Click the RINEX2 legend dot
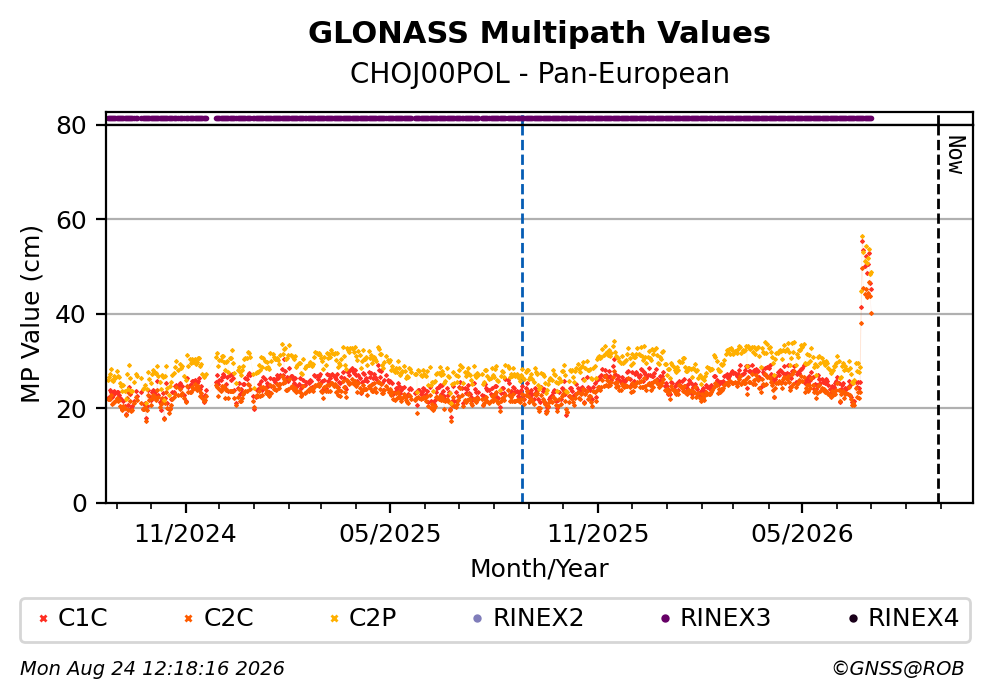The height and width of the screenshot is (699, 993). (x=478, y=619)
